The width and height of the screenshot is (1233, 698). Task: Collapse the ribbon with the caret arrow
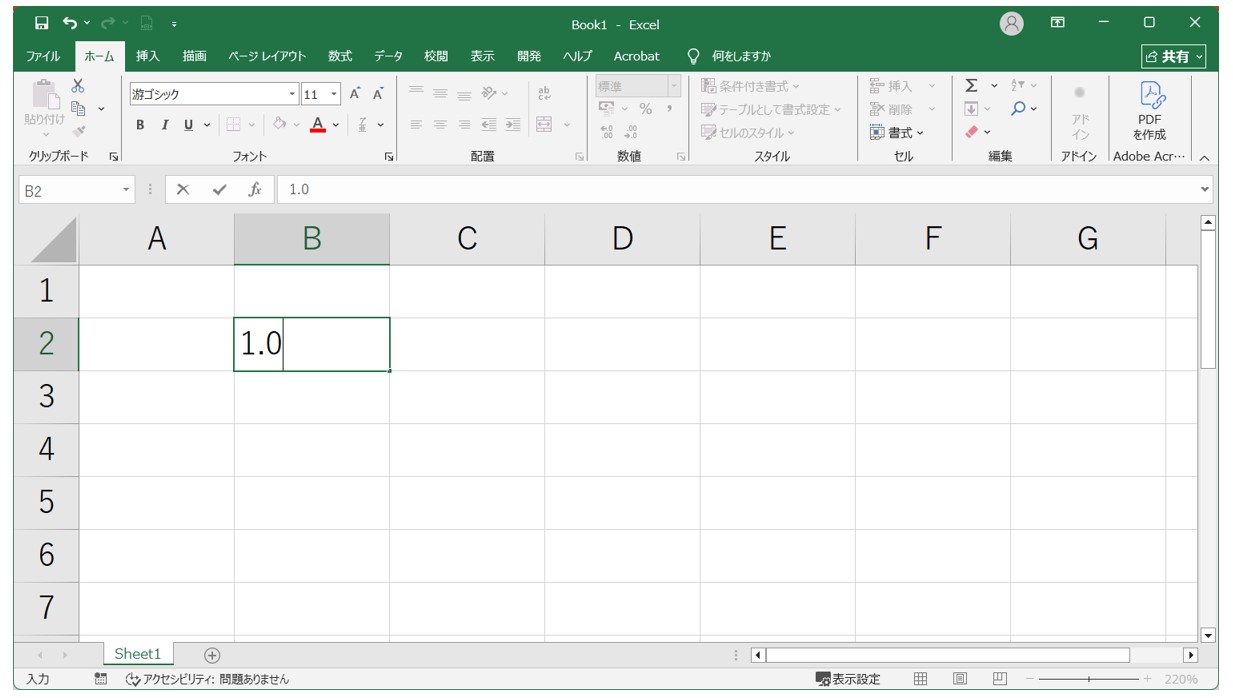tap(1204, 157)
